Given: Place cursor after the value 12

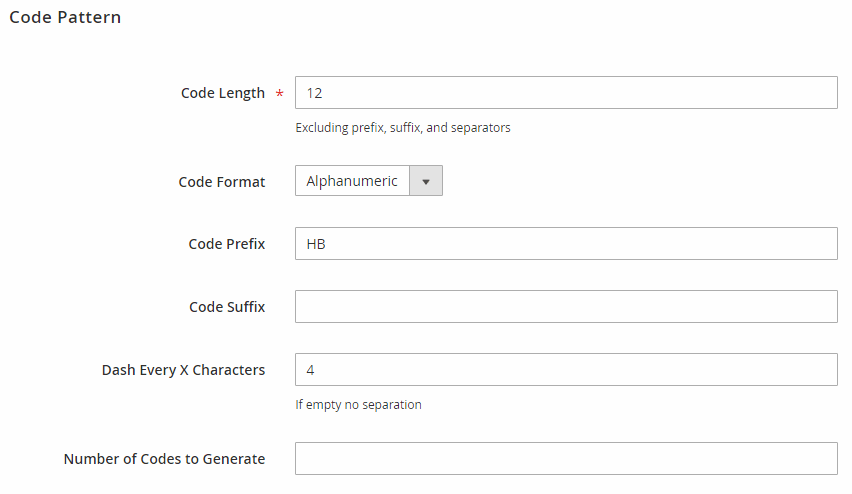Looking at the screenshot, I should [x=324, y=93].
